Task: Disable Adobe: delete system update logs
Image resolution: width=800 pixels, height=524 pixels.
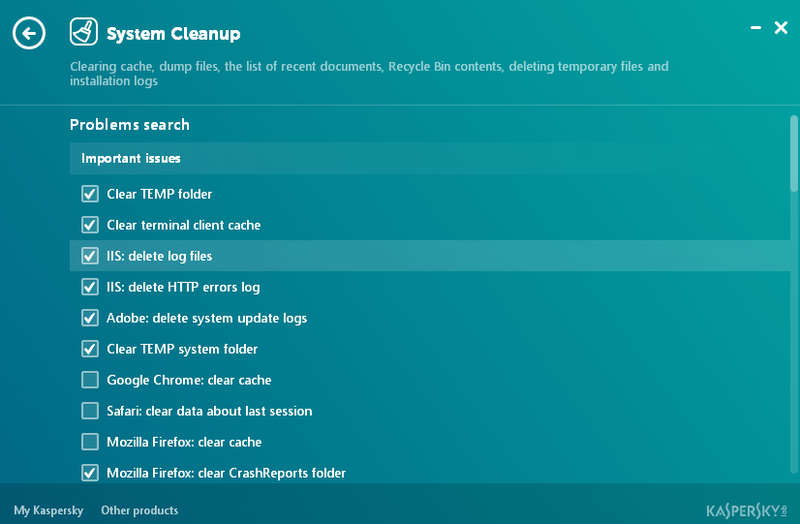Action: 90,318
